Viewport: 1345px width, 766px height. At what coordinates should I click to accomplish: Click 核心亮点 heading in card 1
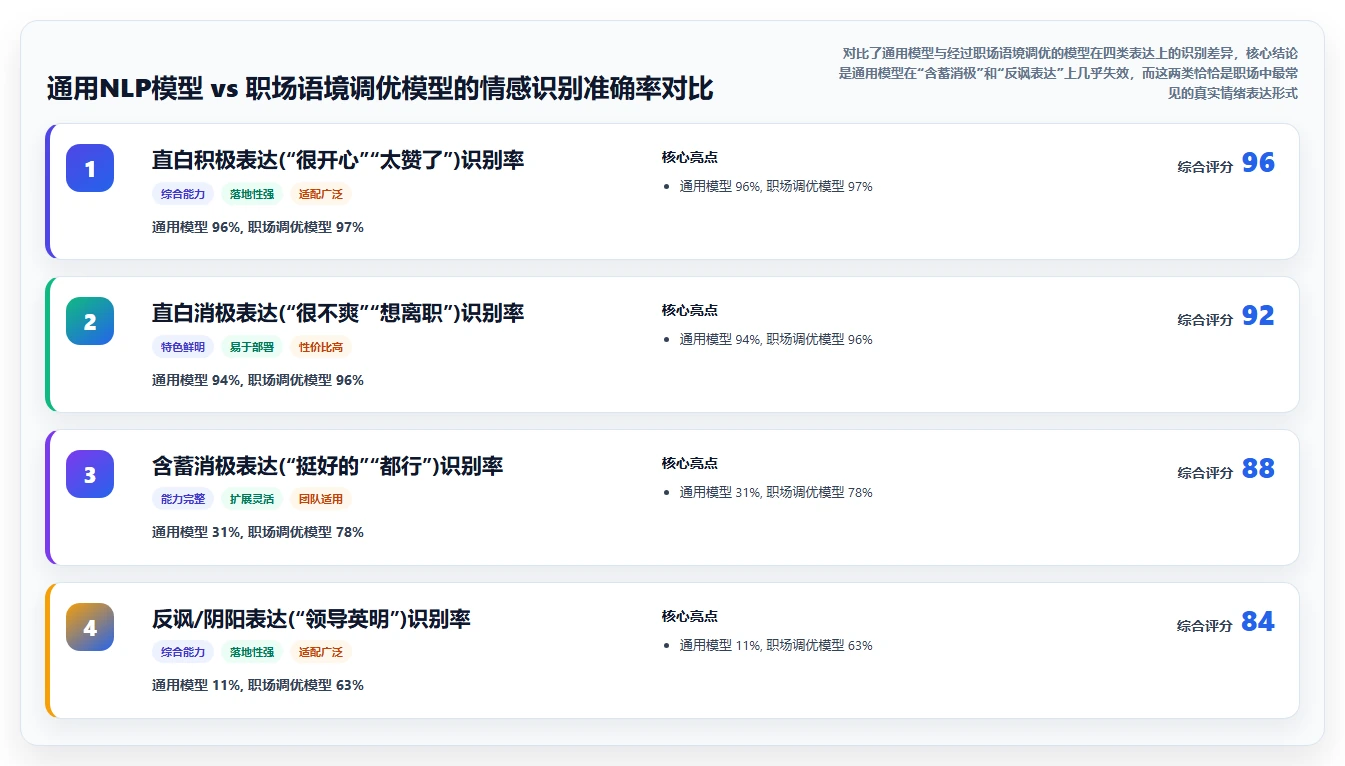690,157
